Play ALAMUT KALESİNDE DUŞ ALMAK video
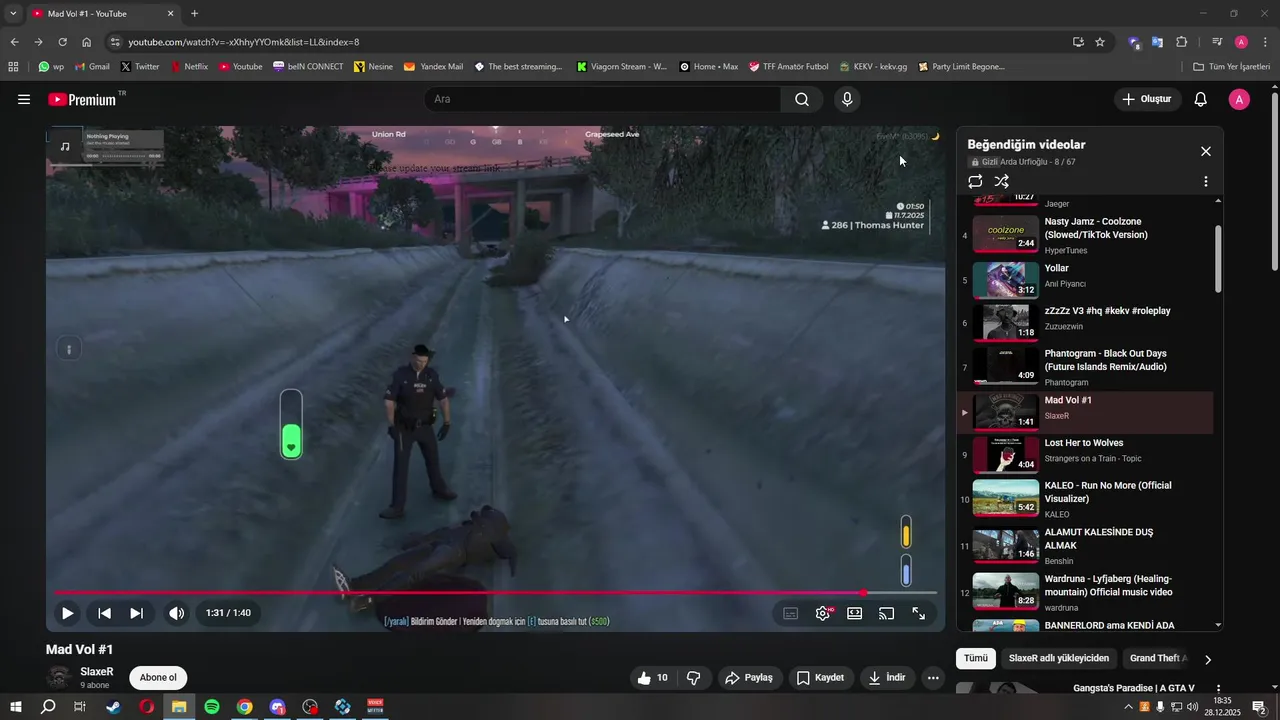 [x=1086, y=546]
